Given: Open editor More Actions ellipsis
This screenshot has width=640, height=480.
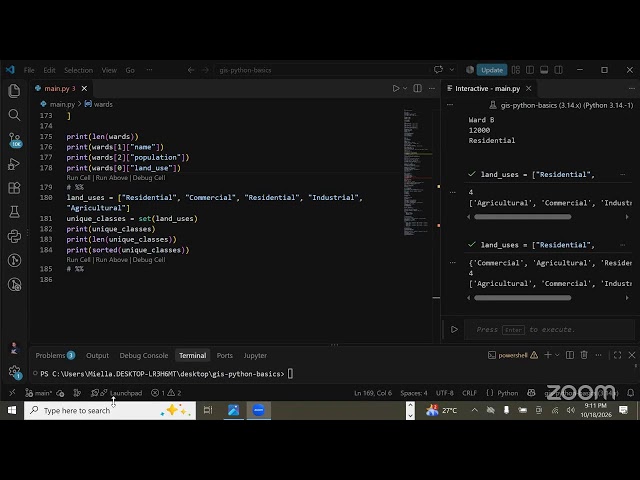Looking at the screenshot, I should pyautogui.click(x=431, y=88).
